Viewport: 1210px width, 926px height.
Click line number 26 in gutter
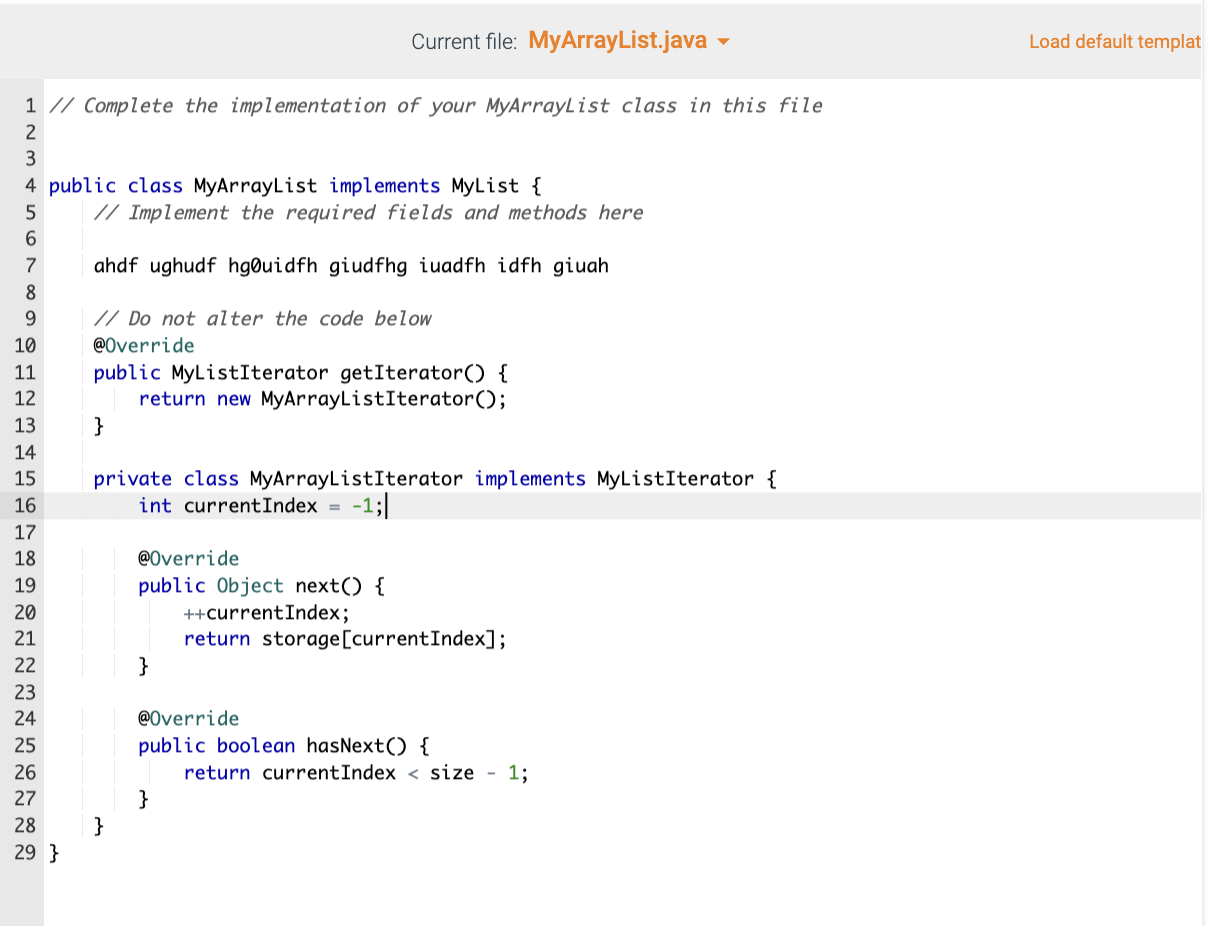pyautogui.click(x=25, y=773)
